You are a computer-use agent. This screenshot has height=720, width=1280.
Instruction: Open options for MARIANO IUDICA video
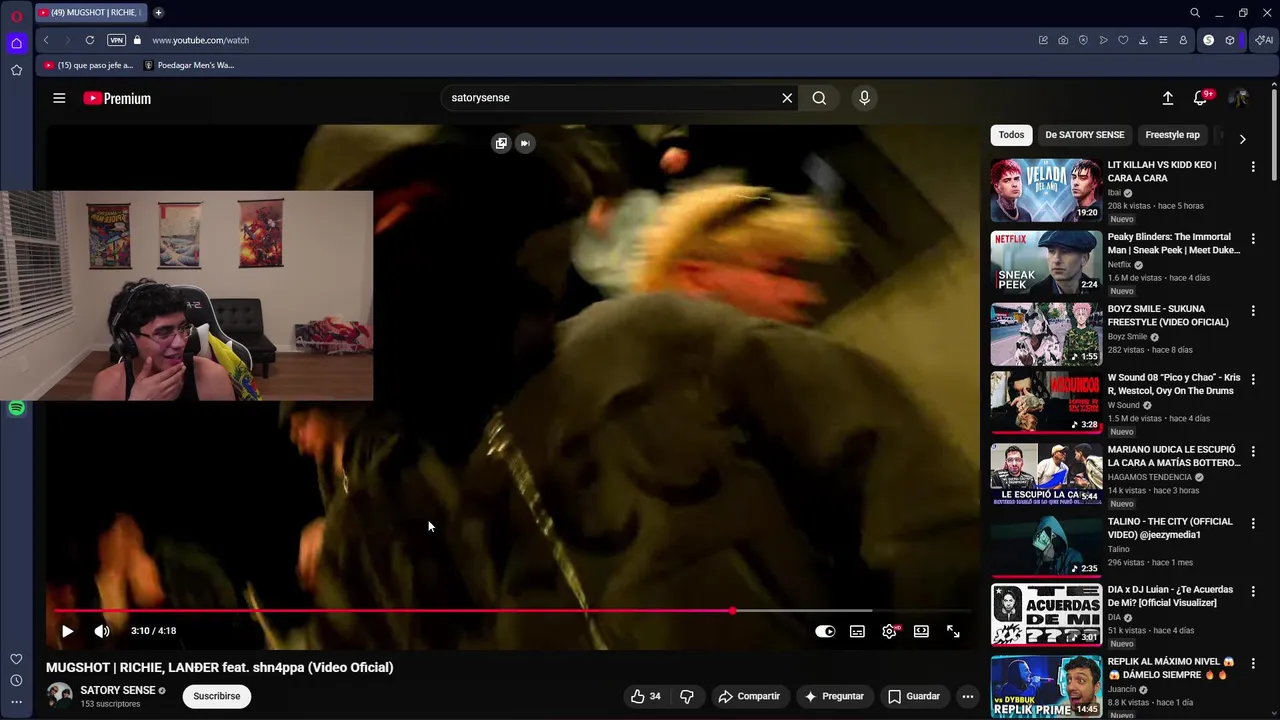tap(1253, 452)
